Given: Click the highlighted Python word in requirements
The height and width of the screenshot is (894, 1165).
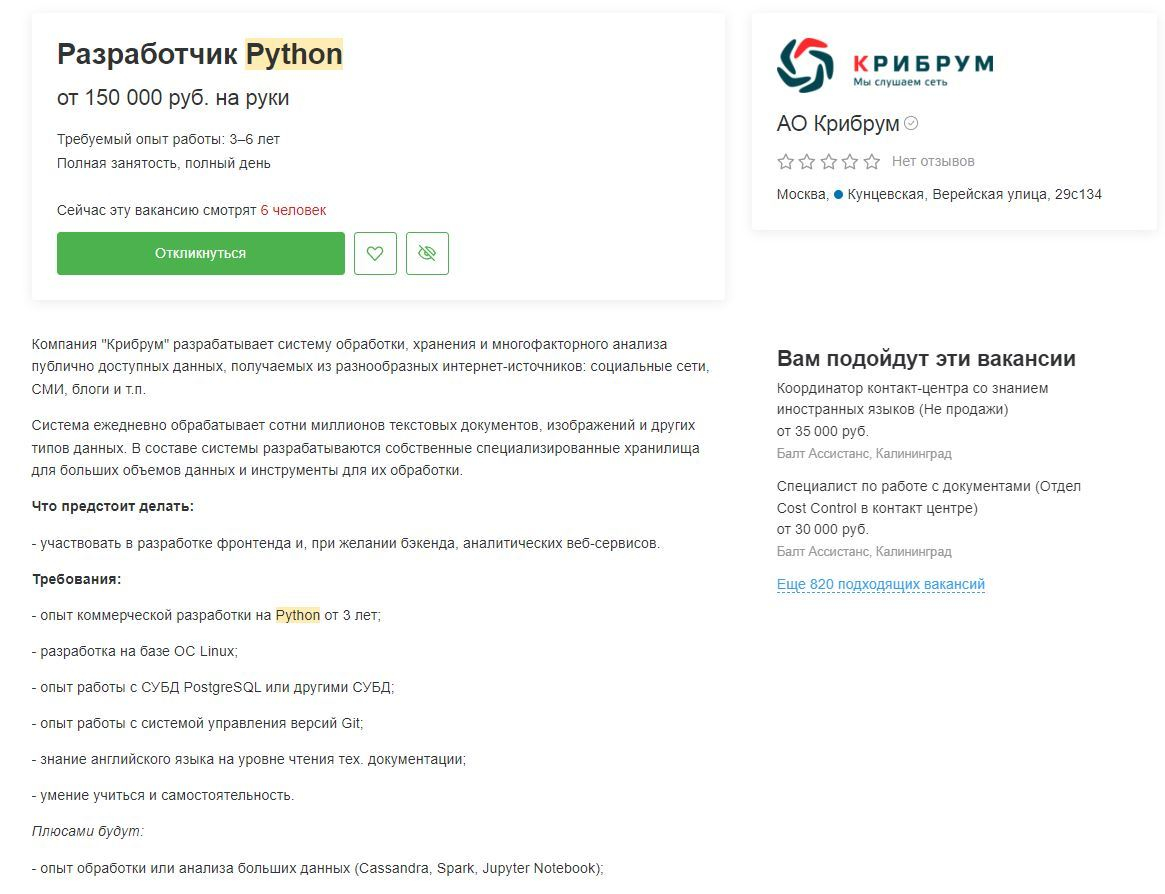Looking at the screenshot, I should coord(298,615).
